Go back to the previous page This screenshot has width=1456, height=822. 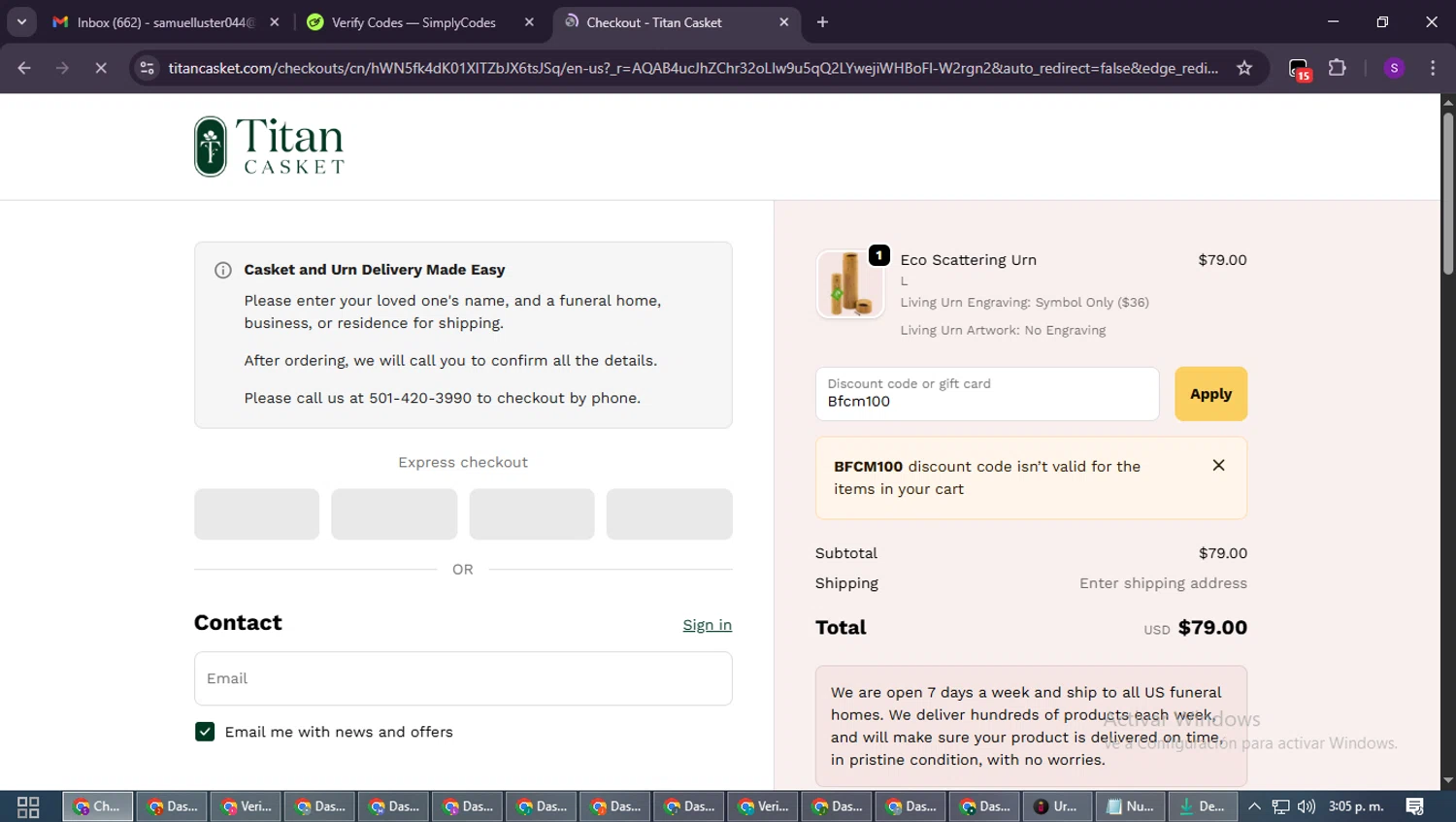pos(24,68)
